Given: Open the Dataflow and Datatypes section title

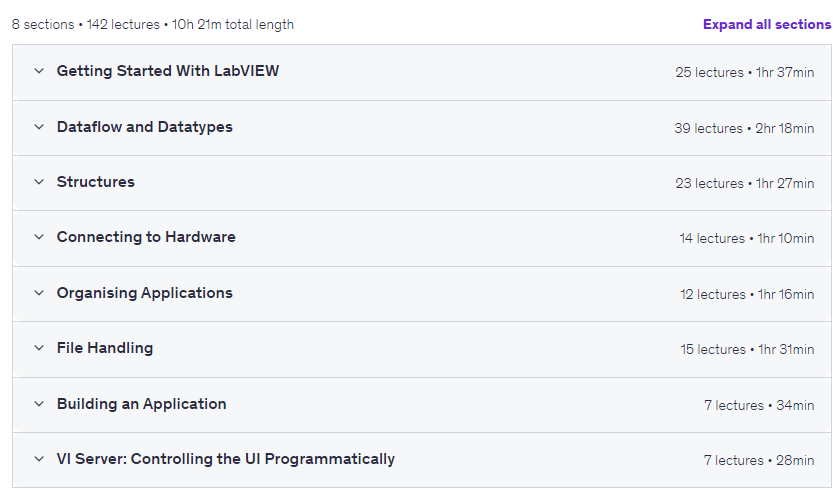Looking at the screenshot, I should [145, 127].
